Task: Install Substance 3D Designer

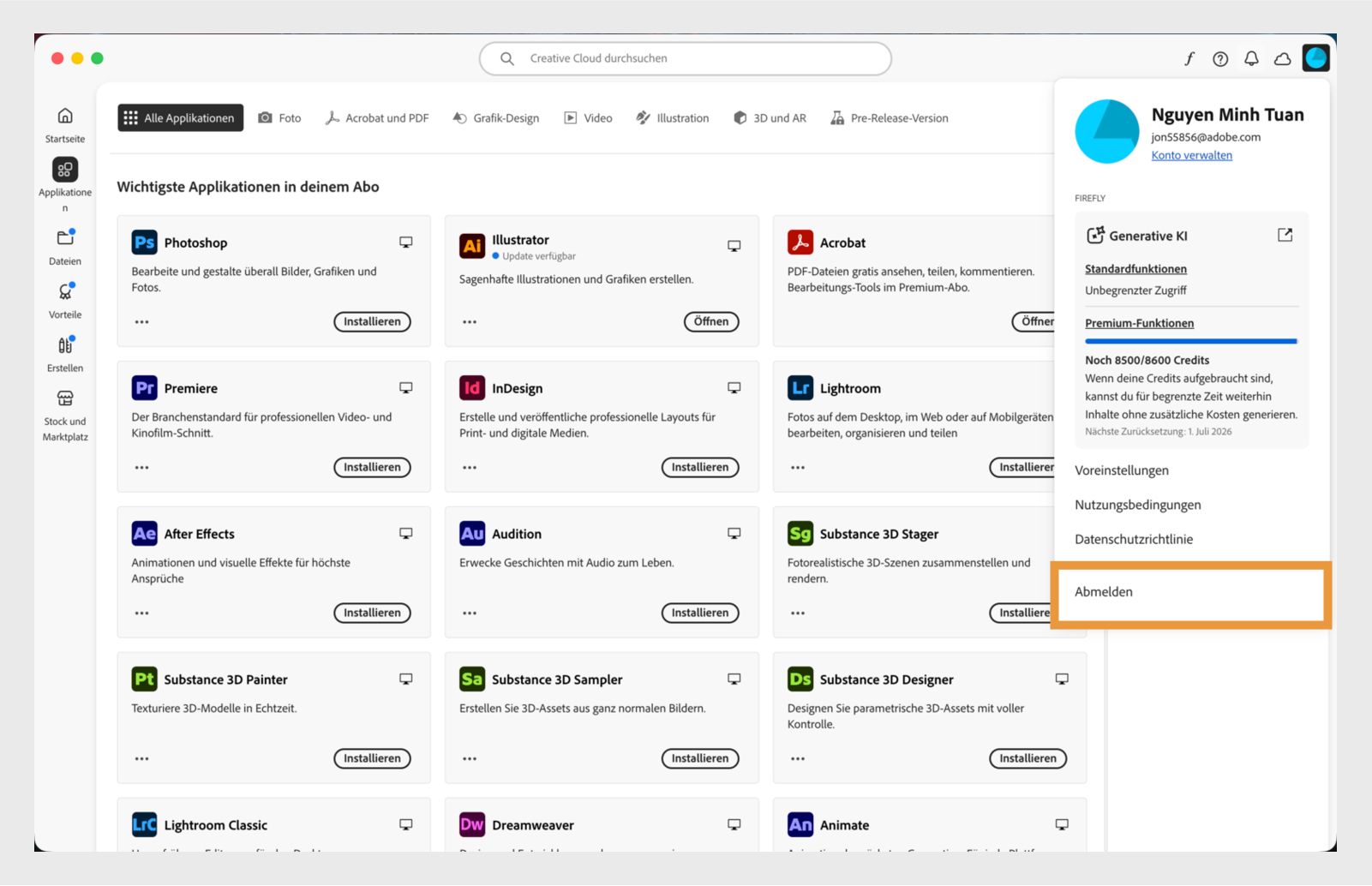Action: tap(1028, 758)
